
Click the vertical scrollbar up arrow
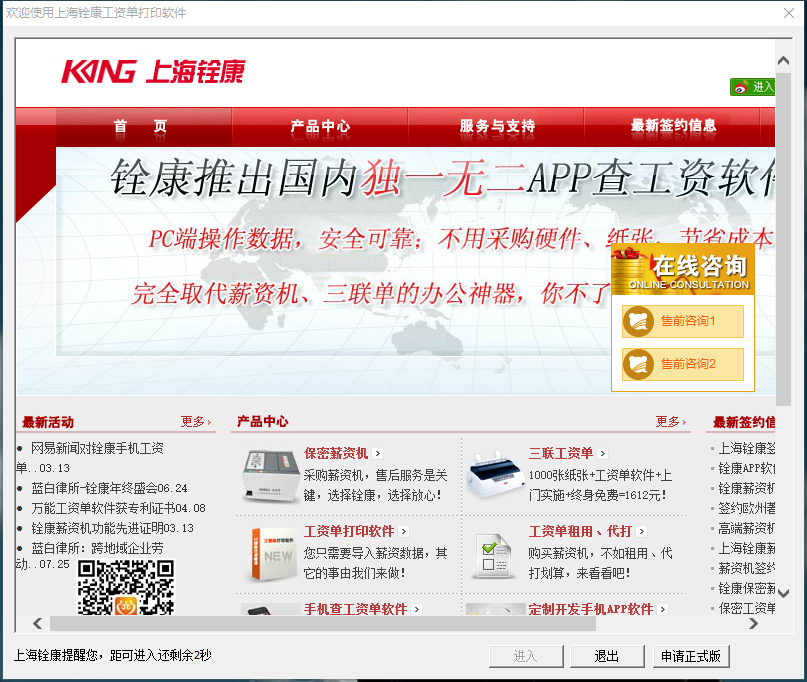tap(783, 61)
